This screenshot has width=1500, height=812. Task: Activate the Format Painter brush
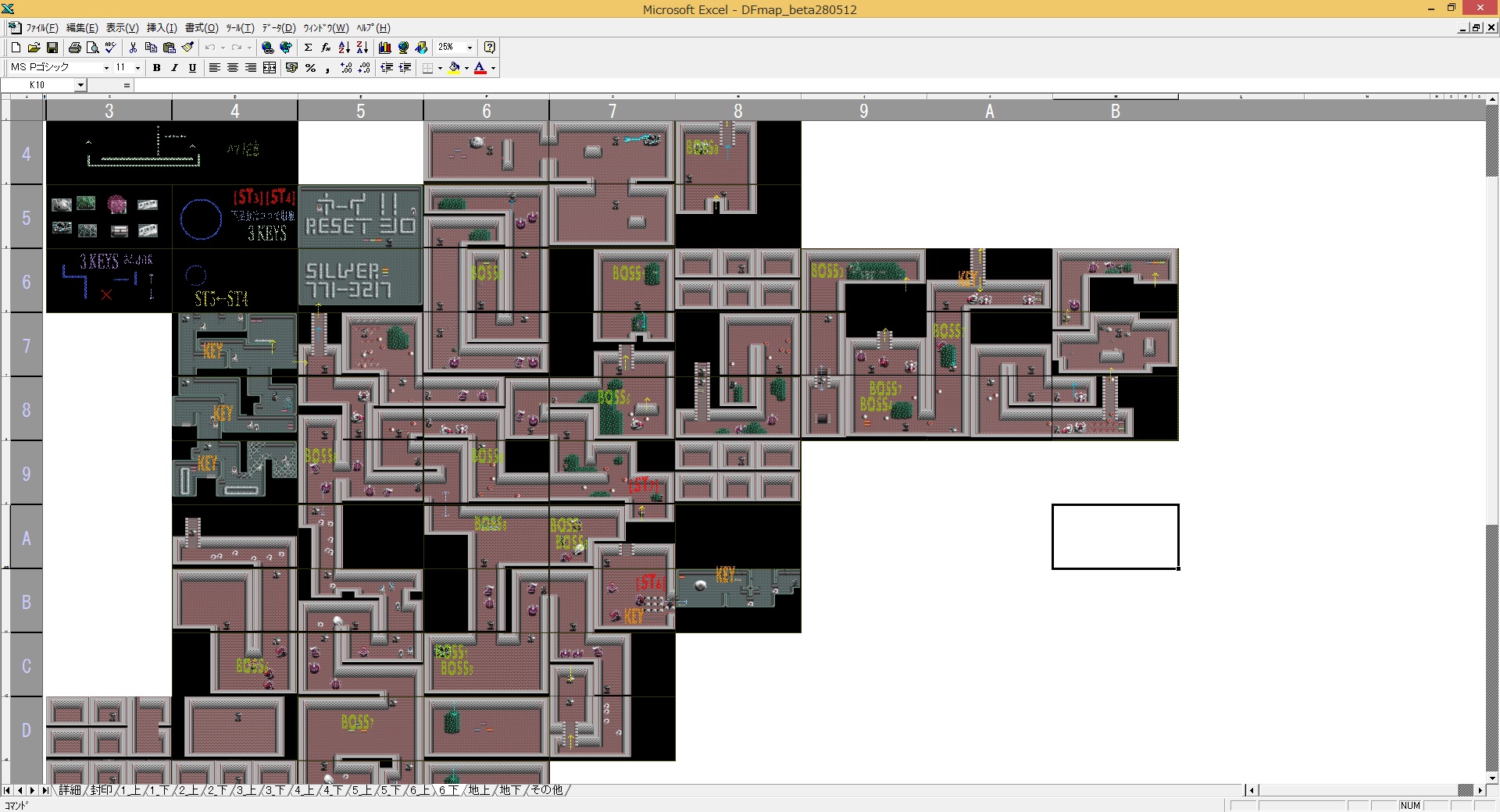click(187, 48)
